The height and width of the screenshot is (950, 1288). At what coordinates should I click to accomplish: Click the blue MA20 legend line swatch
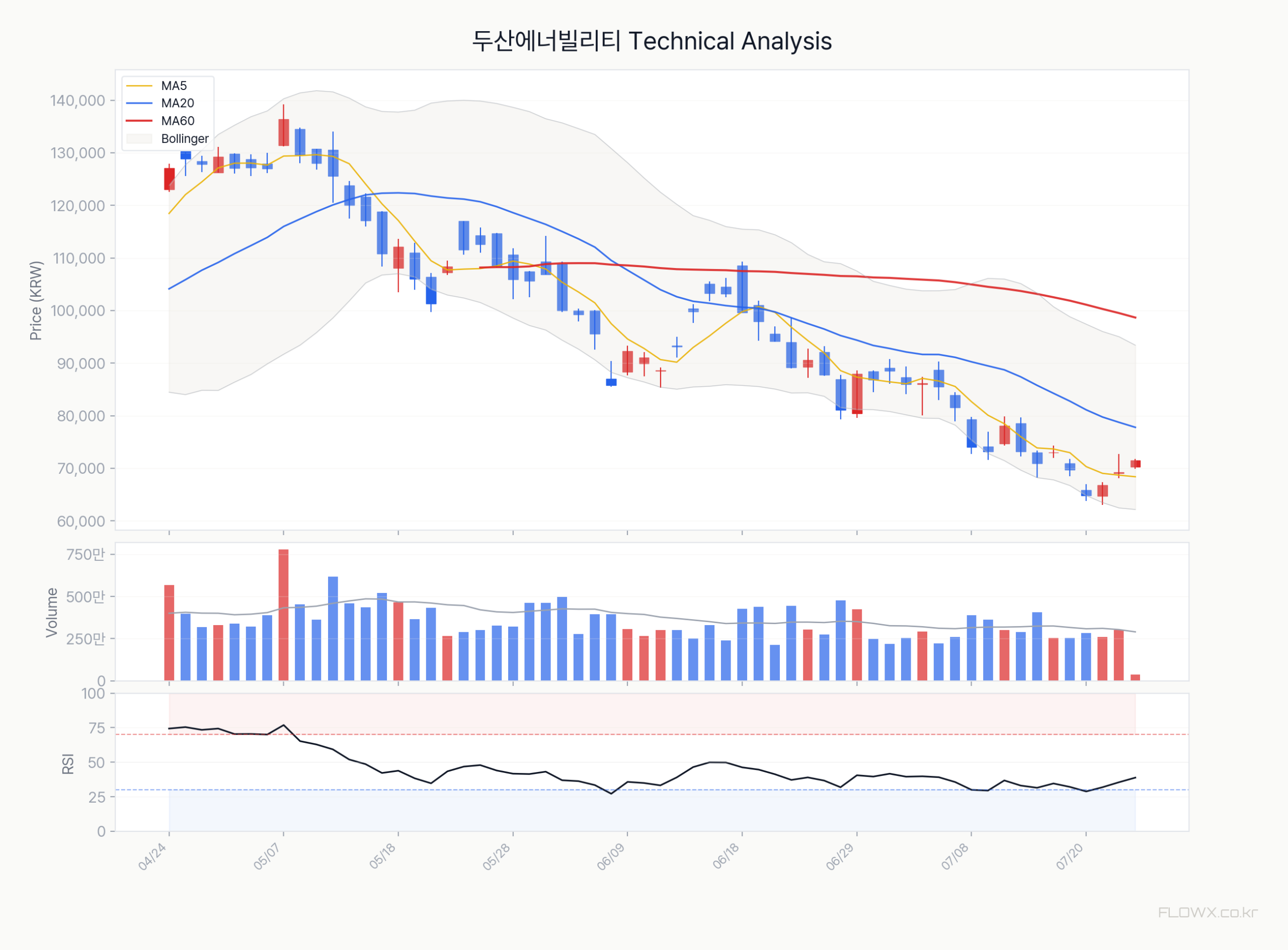coord(139,104)
